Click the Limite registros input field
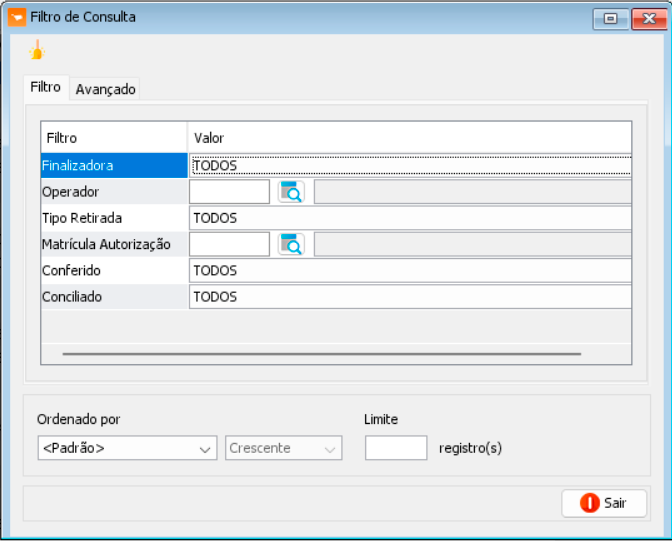Viewport: 672px width, 541px height. point(396,448)
